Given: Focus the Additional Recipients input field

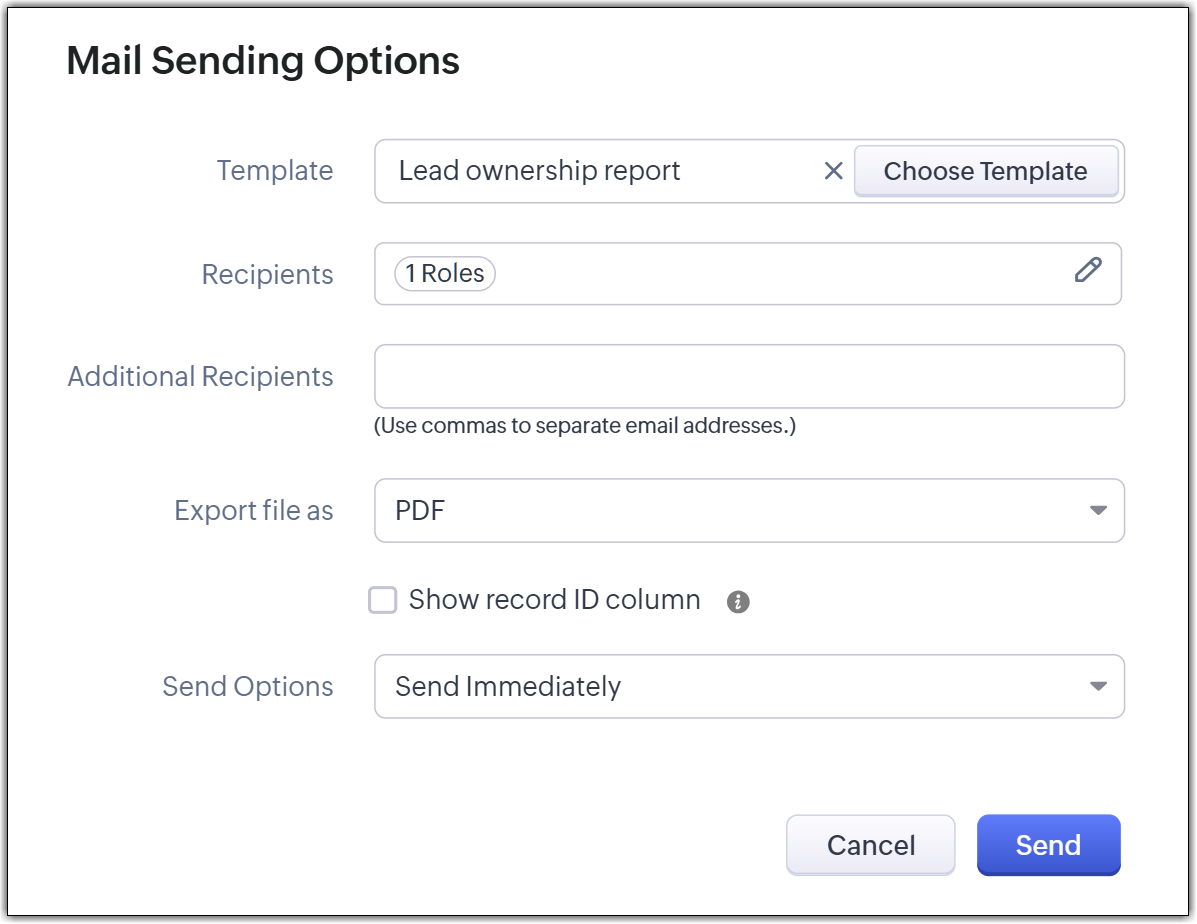Looking at the screenshot, I should (748, 377).
